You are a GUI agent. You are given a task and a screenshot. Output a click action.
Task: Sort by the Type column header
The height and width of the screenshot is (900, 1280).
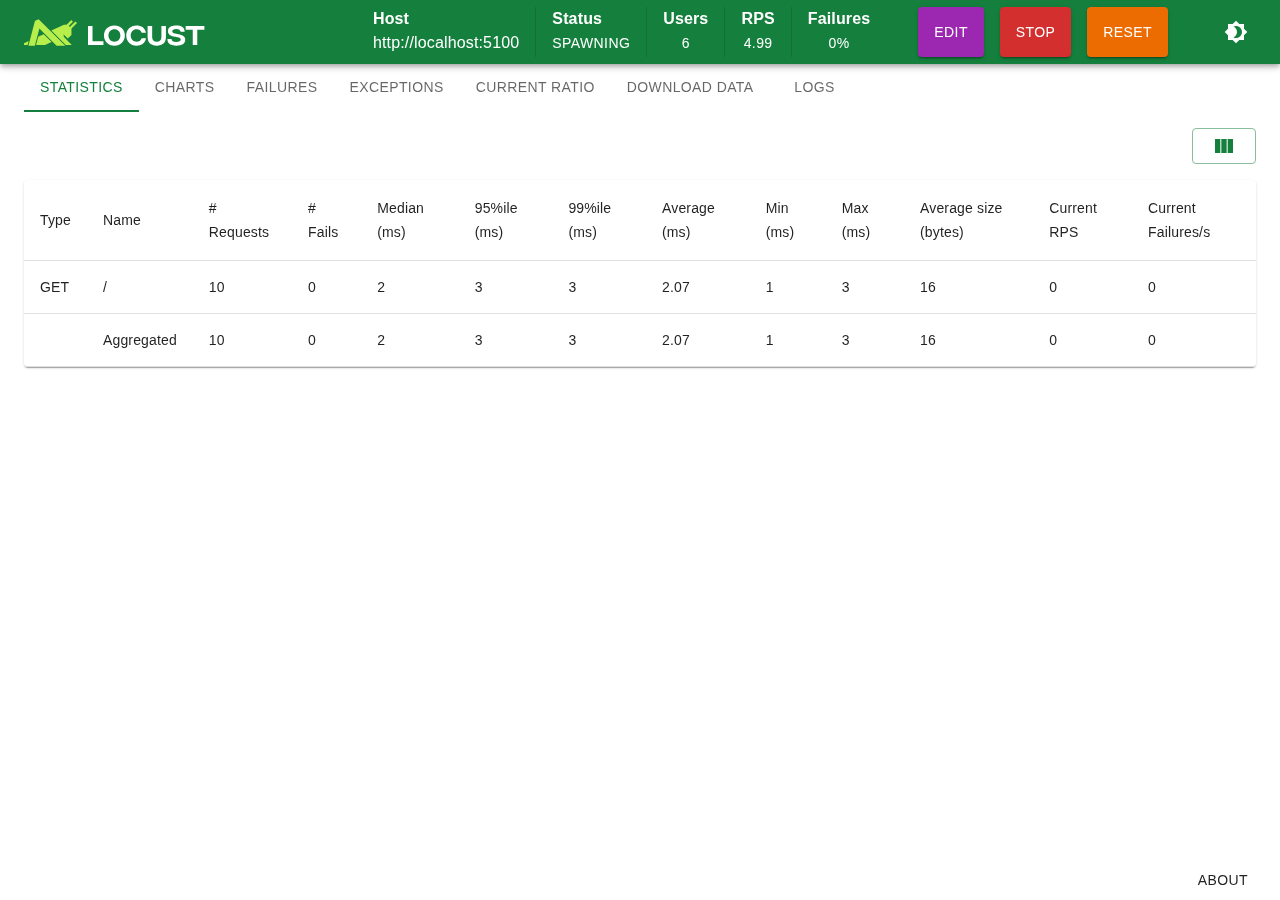[x=55, y=220]
